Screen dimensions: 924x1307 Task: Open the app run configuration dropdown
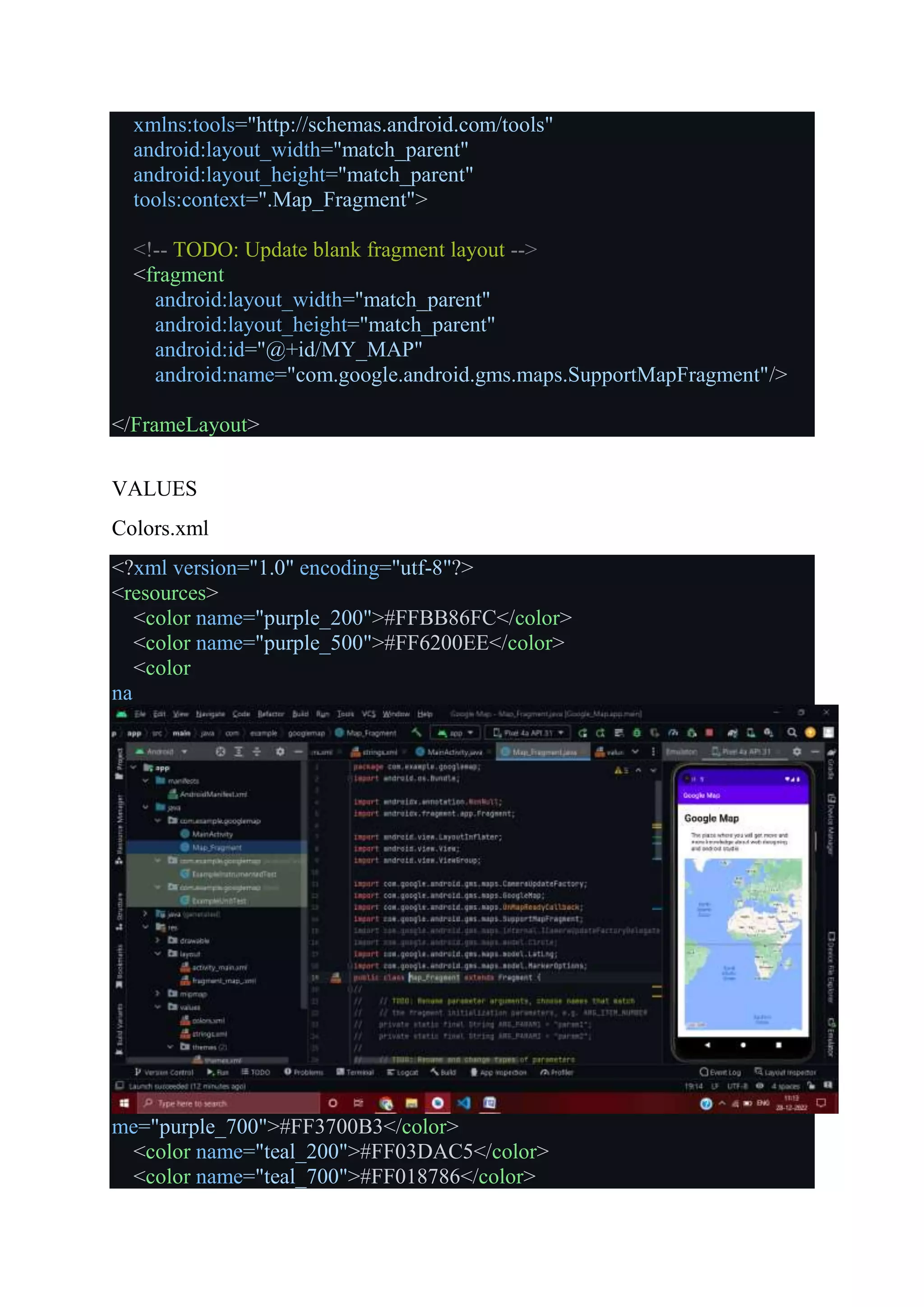coord(456,732)
